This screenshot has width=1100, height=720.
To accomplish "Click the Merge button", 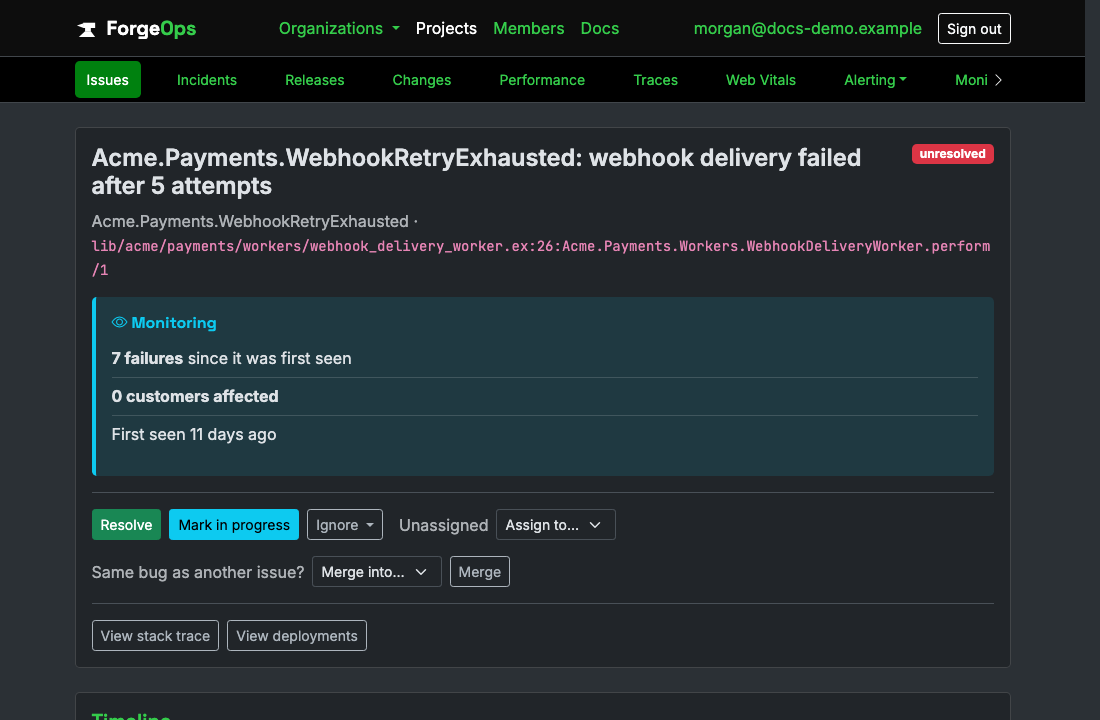I will [479, 572].
